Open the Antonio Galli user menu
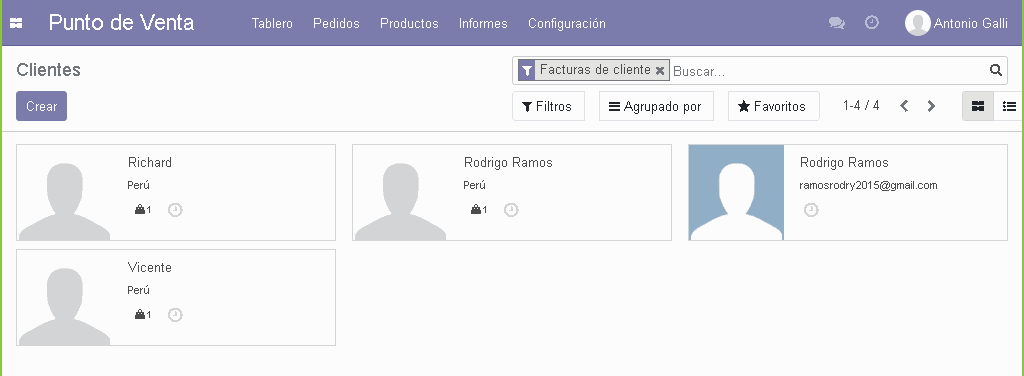Viewport: 1024px width, 376px height. click(956, 24)
